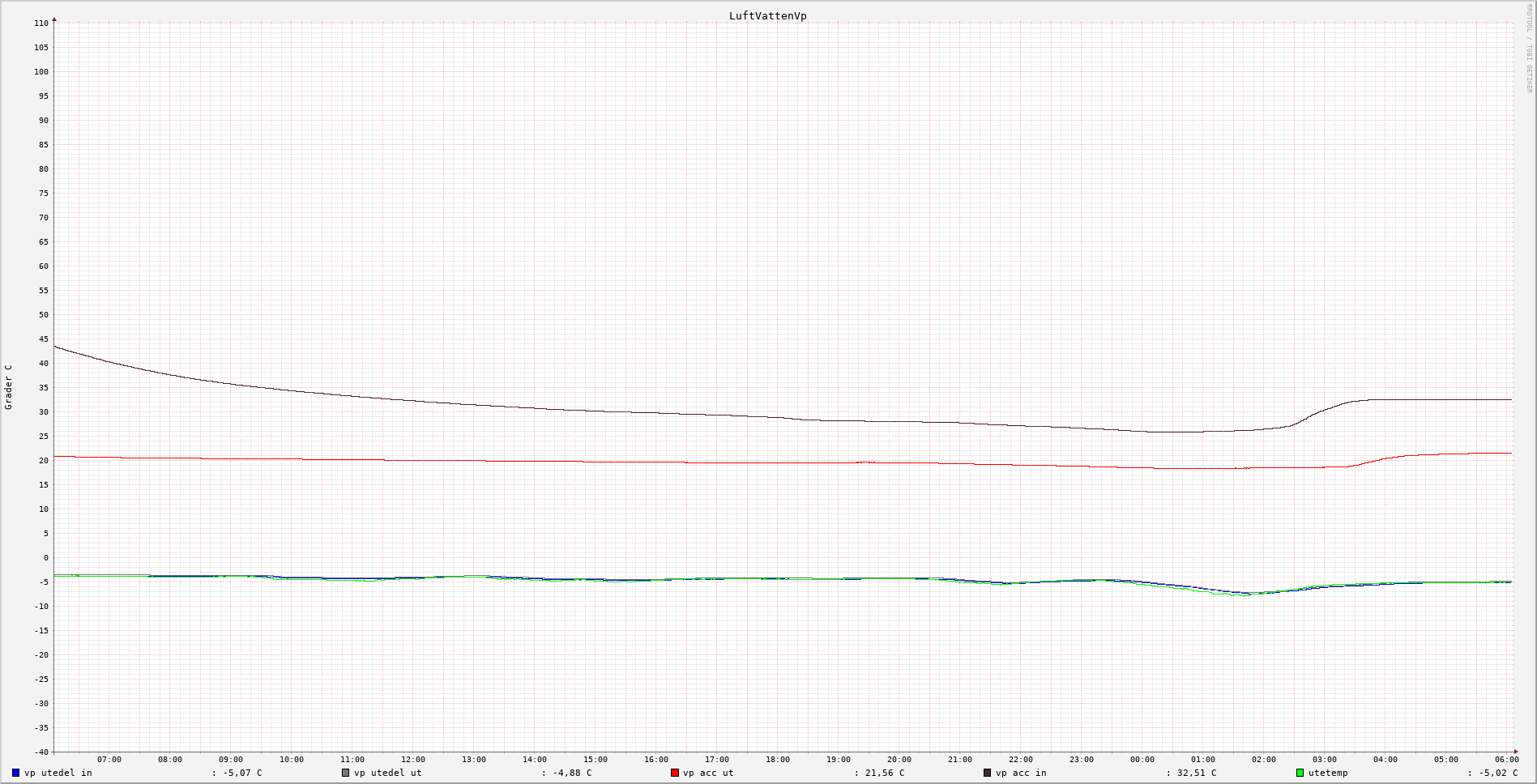The height and width of the screenshot is (784, 1537).
Task: Click the 'Grader C' y-axis label
Action: click(x=9, y=387)
